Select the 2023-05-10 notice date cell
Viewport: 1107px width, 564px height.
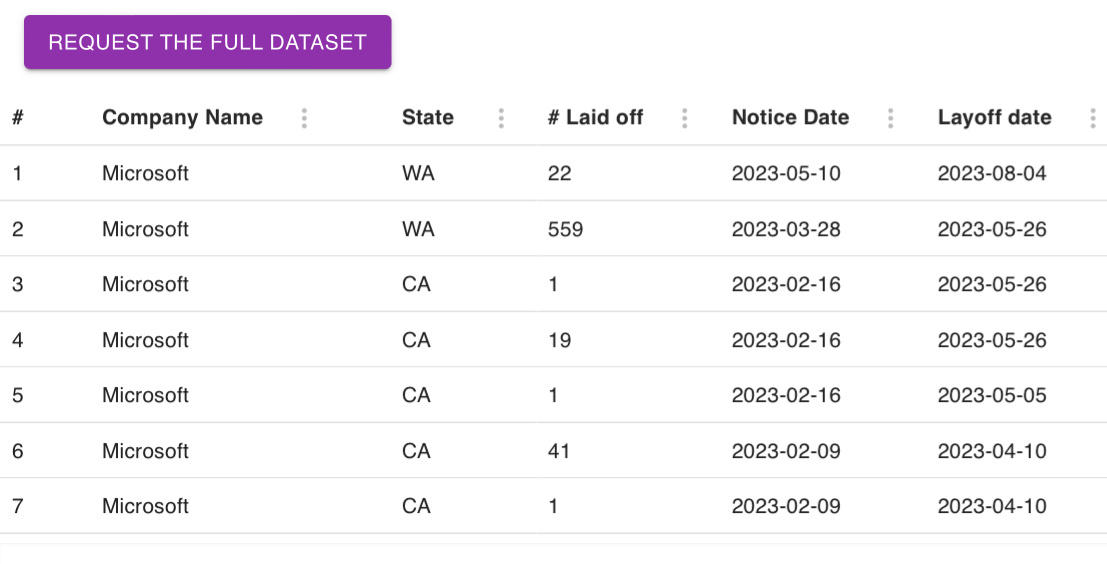click(x=786, y=173)
